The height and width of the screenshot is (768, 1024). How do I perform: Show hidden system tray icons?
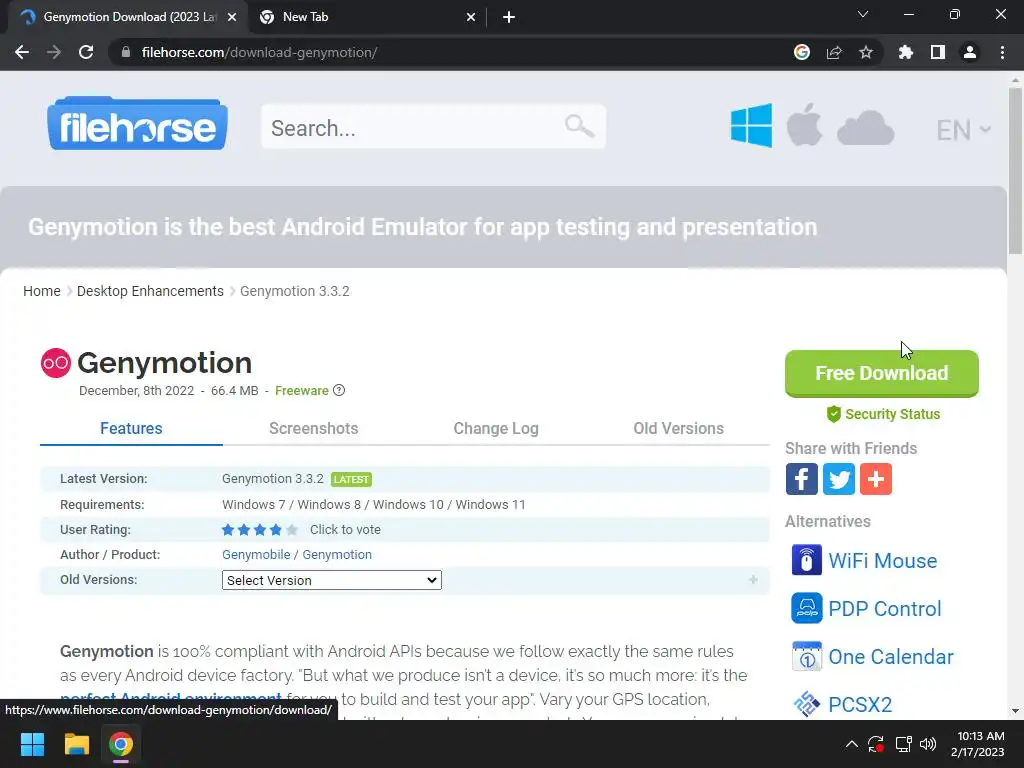(852, 744)
